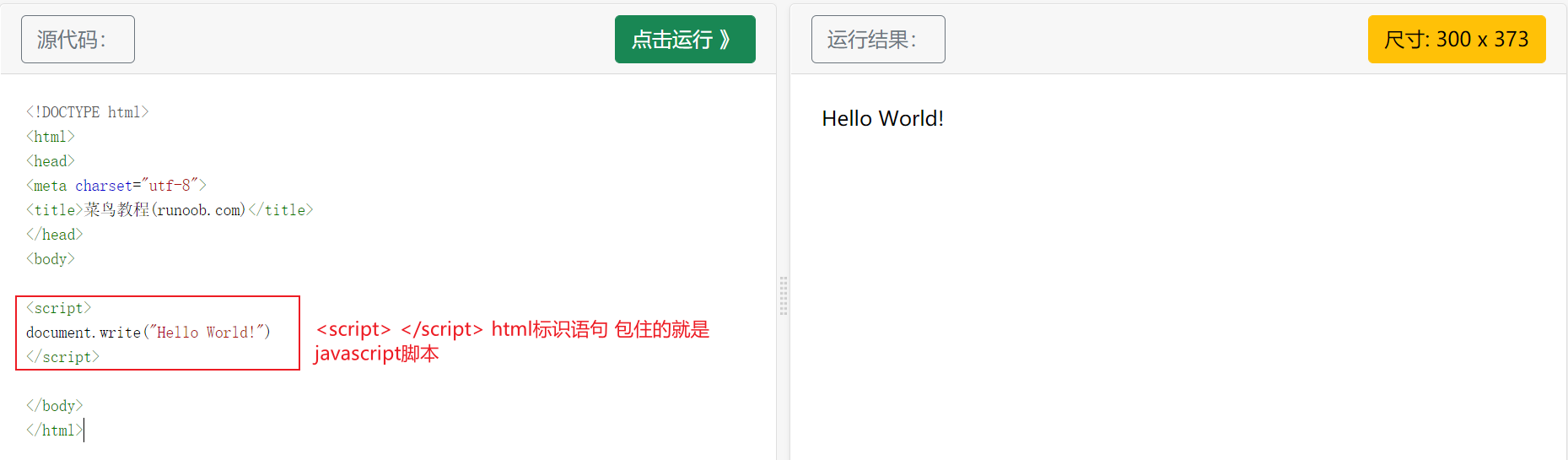Click the opening <script> tag line
The width and height of the screenshot is (1568, 460).
(59, 308)
